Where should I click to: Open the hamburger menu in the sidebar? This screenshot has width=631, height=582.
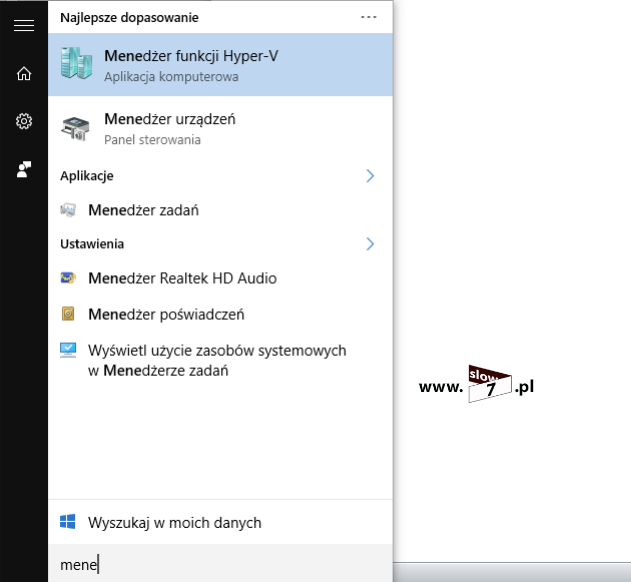pos(24,25)
